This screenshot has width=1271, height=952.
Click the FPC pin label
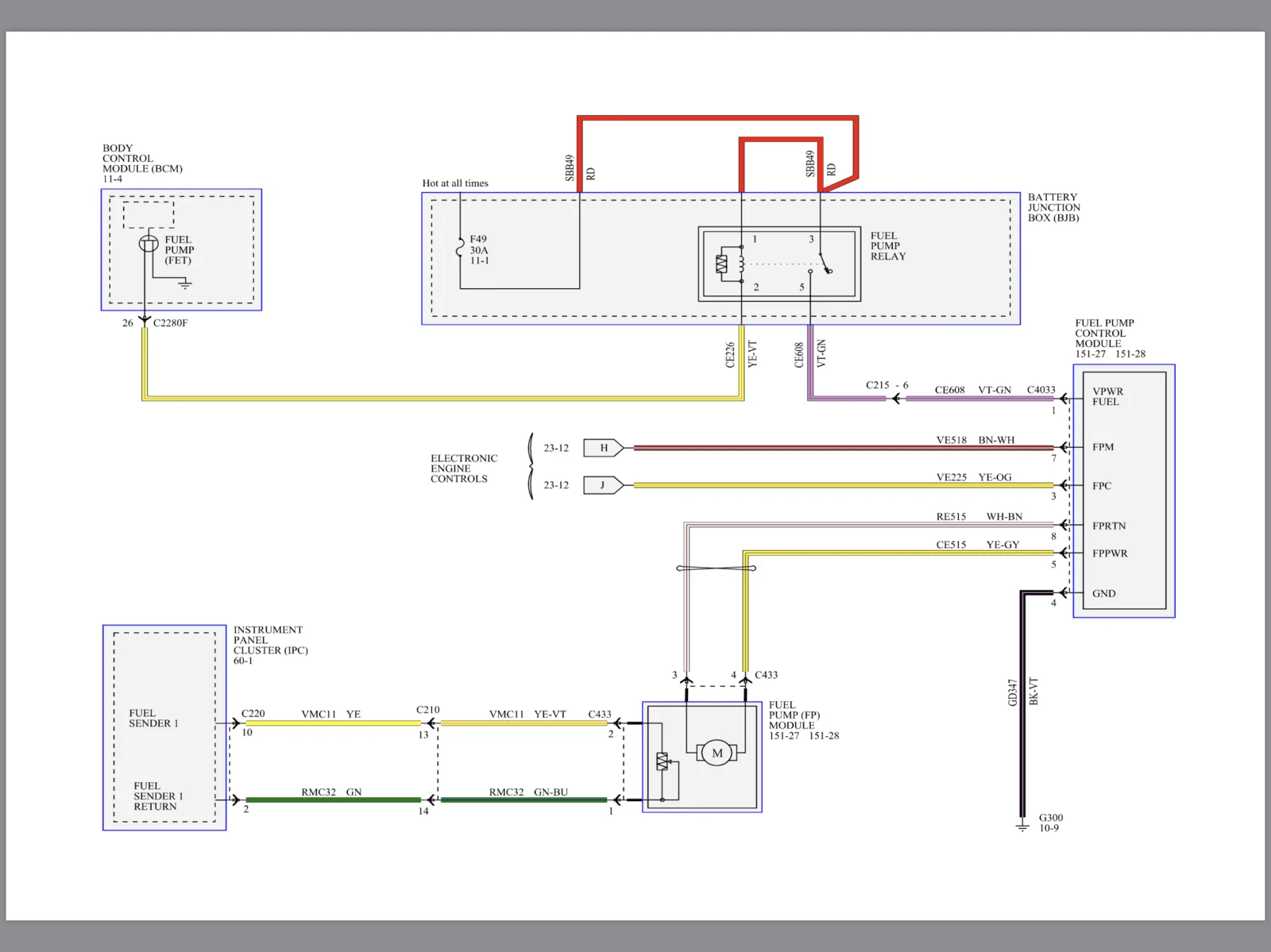pos(1102,486)
